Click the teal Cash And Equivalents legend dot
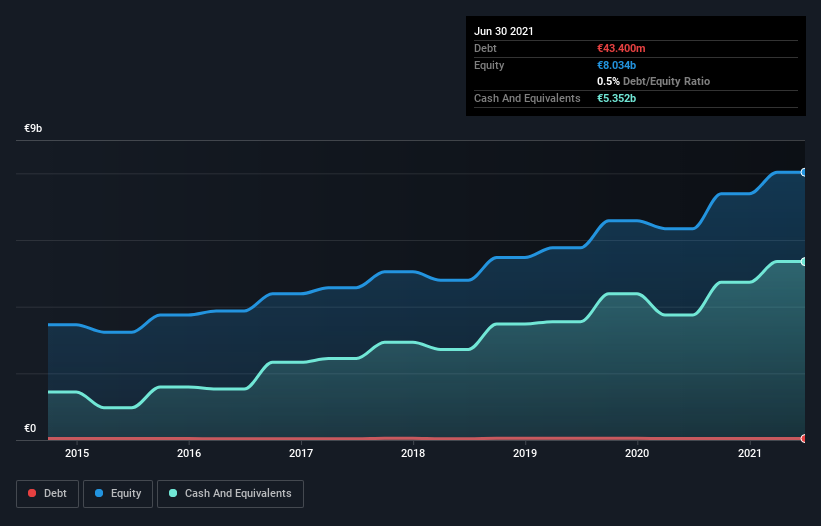The width and height of the screenshot is (821, 526). click(173, 493)
